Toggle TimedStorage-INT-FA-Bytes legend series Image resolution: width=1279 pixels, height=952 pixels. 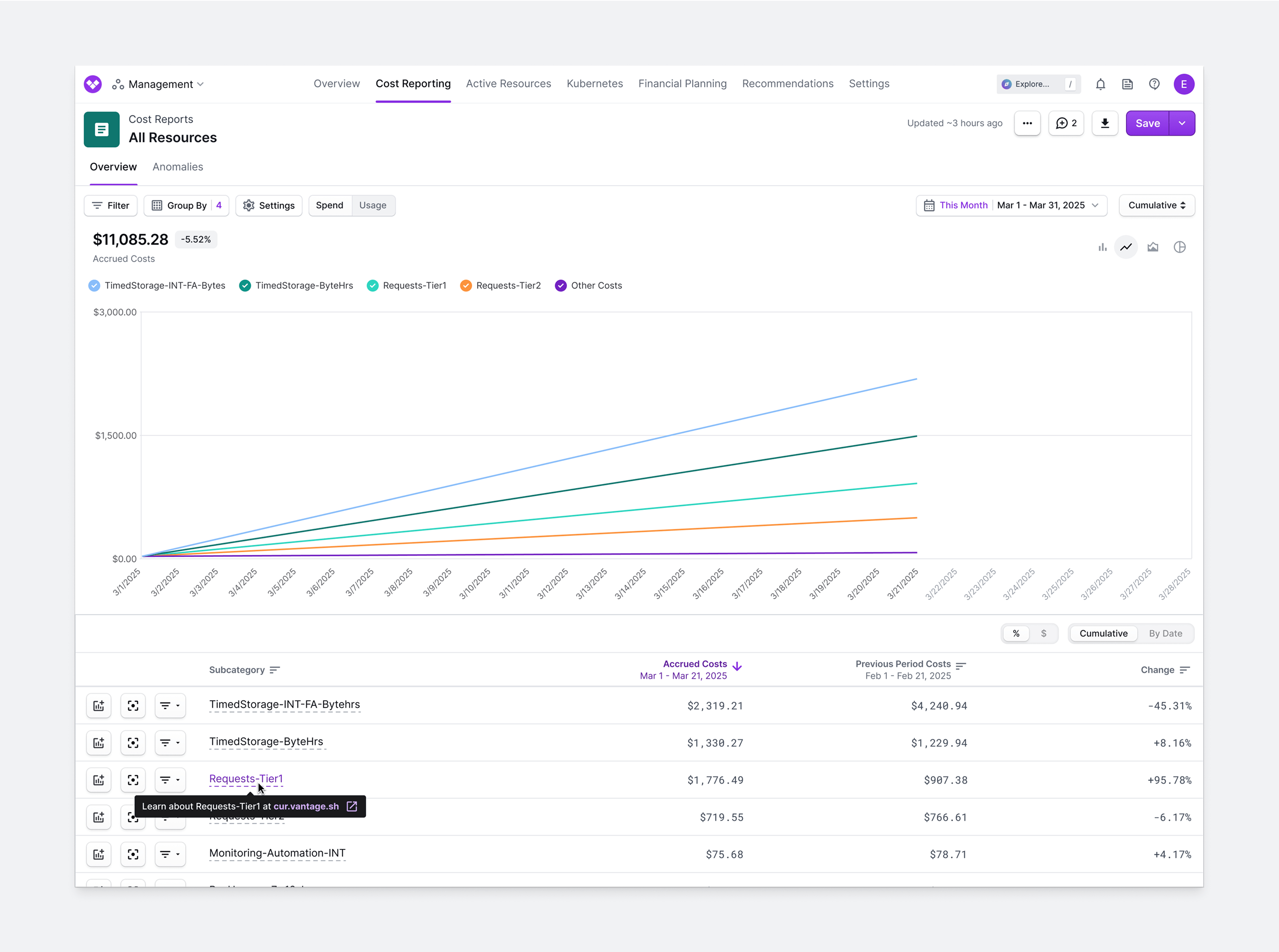click(95, 286)
